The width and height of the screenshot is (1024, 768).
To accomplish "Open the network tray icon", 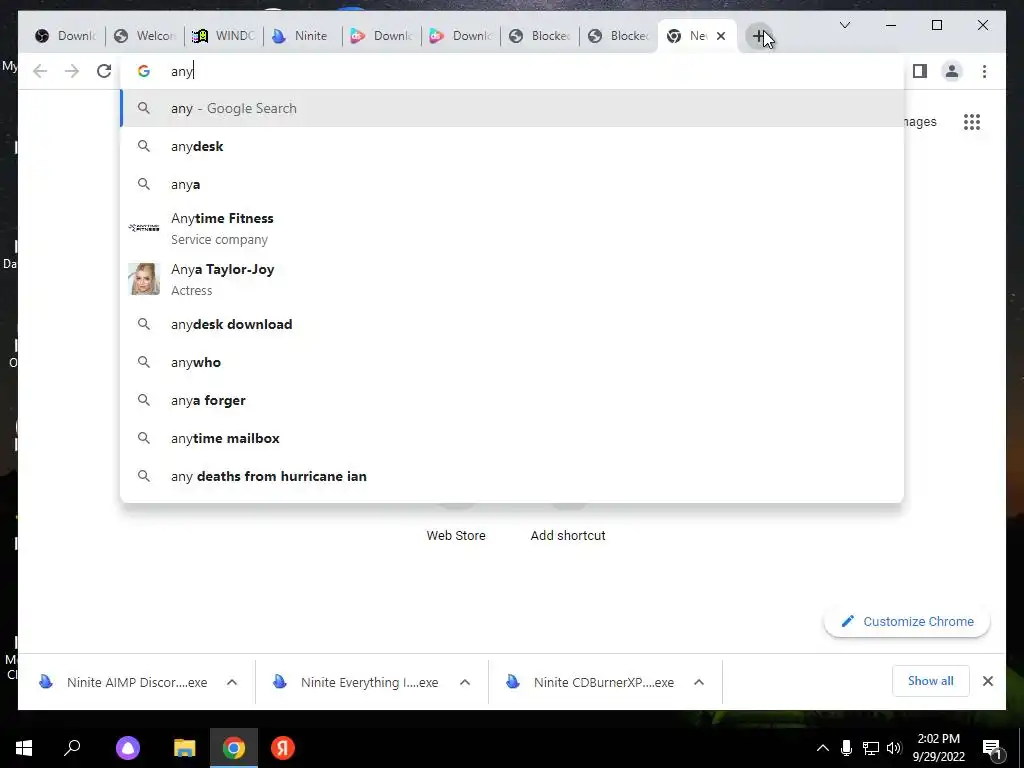I will 871,748.
